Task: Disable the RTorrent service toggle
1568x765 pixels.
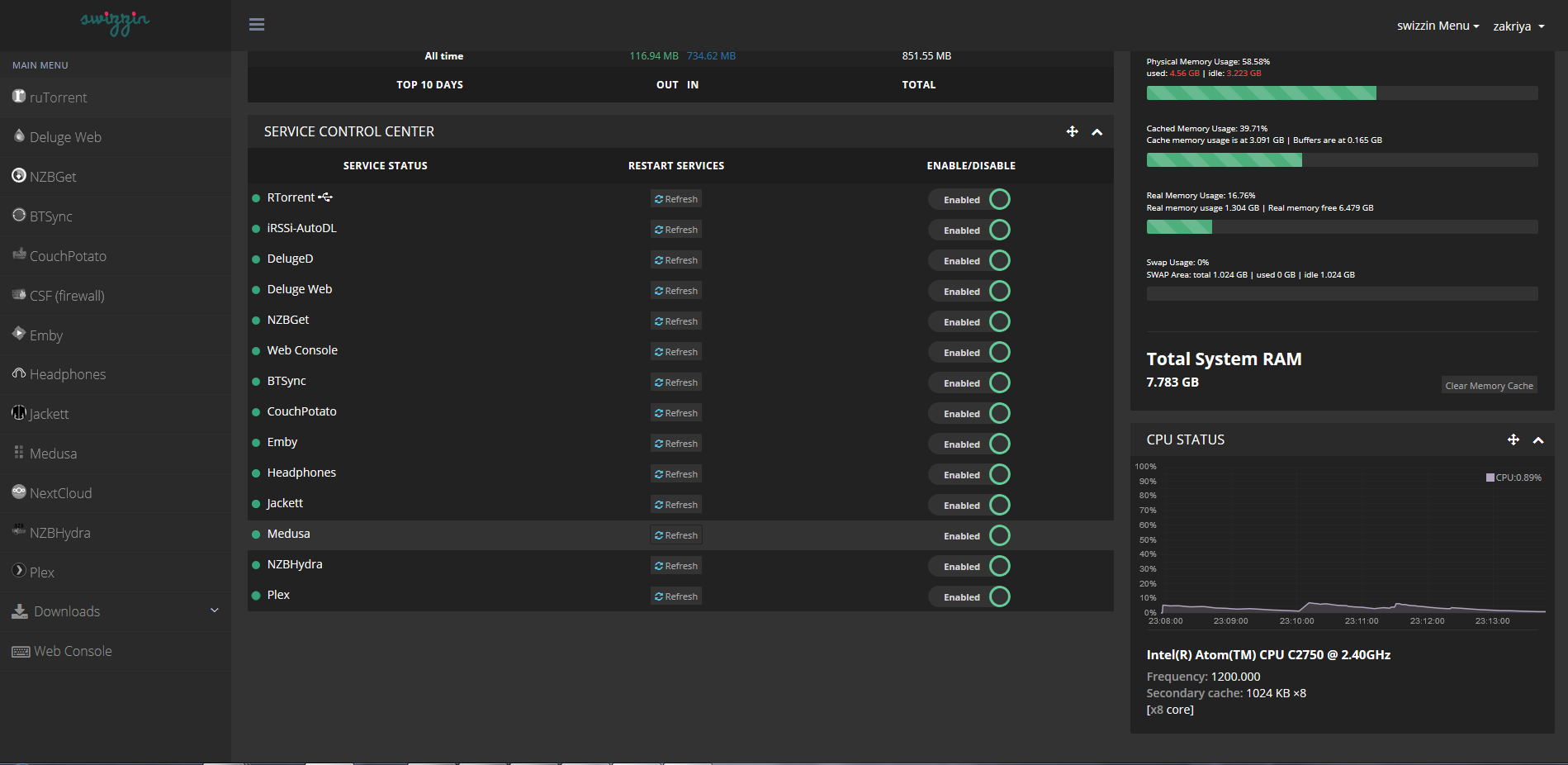Action: [969, 199]
